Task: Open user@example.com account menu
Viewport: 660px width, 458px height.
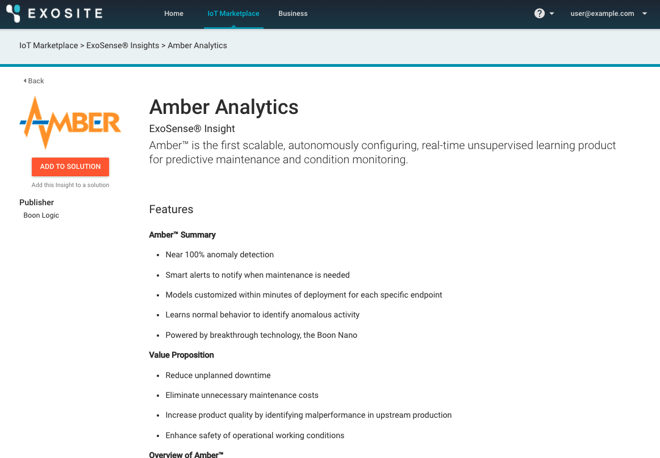Action: [x=602, y=13]
